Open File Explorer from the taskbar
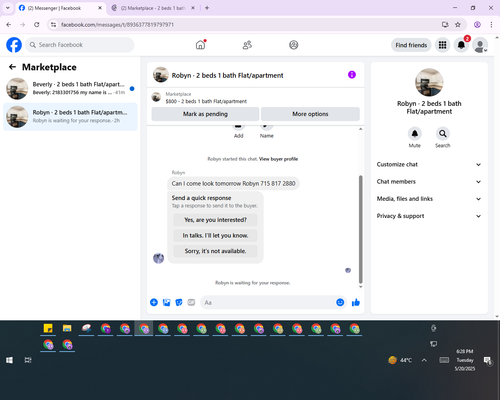The height and width of the screenshot is (400, 500). tap(67, 329)
